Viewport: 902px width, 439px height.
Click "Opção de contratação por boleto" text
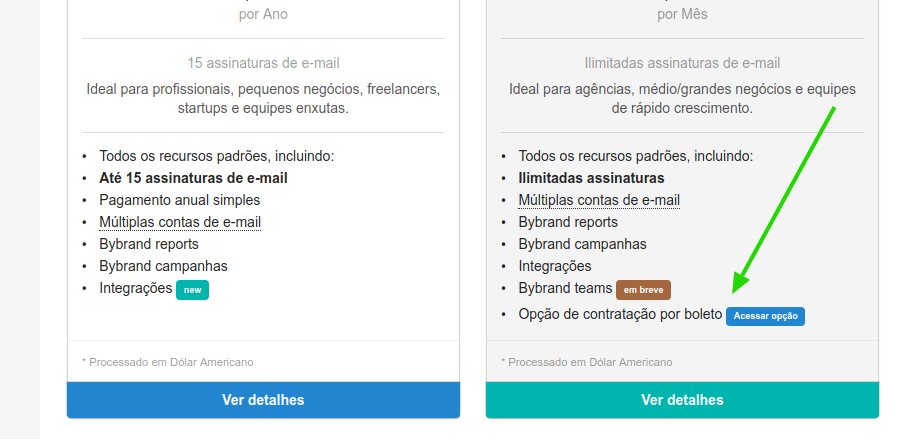620,314
